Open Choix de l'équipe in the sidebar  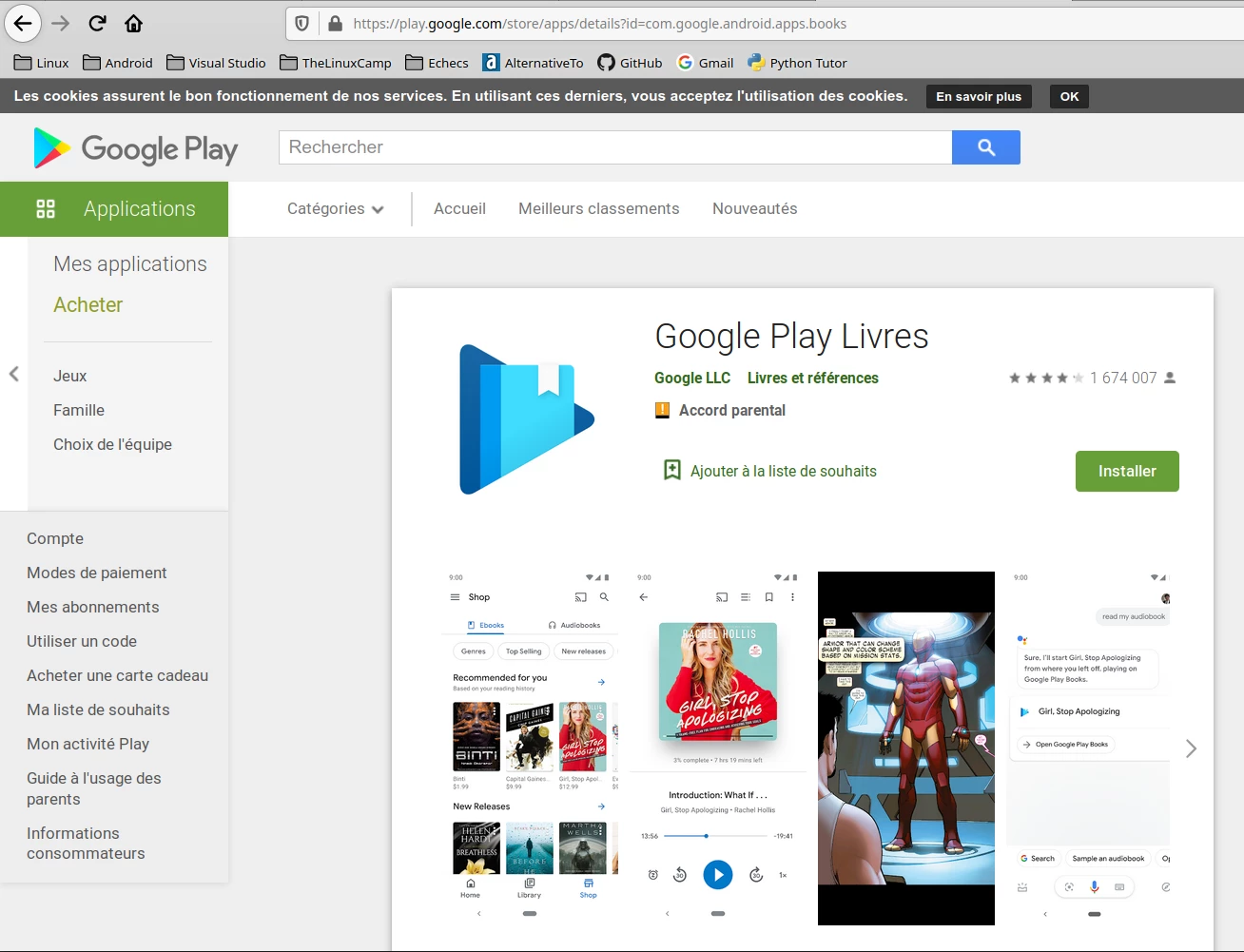(x=113, y=444)
